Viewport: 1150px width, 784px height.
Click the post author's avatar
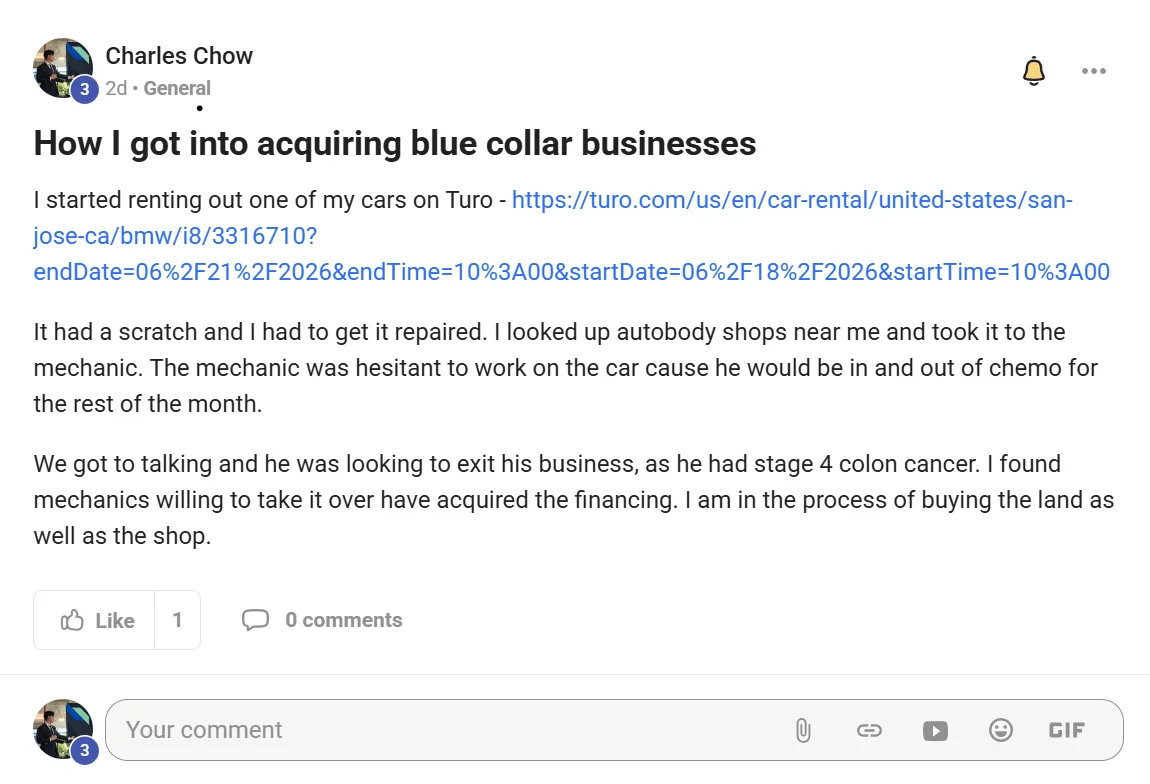(x=61, y=65)
